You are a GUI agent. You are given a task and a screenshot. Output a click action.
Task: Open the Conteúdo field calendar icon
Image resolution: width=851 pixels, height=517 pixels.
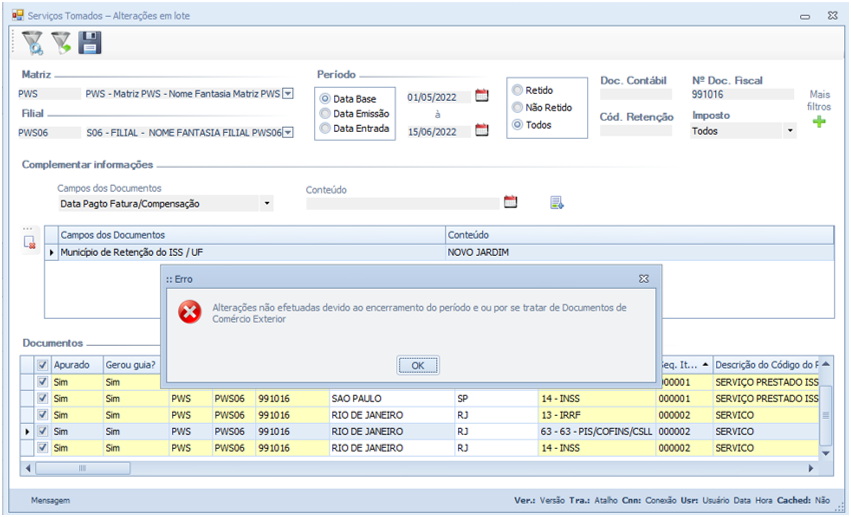510,202
